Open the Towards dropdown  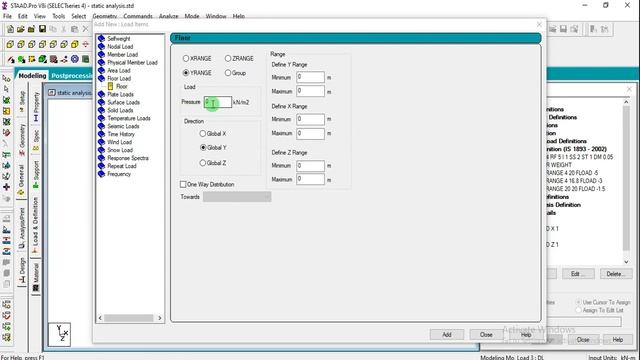pos(237,197)
